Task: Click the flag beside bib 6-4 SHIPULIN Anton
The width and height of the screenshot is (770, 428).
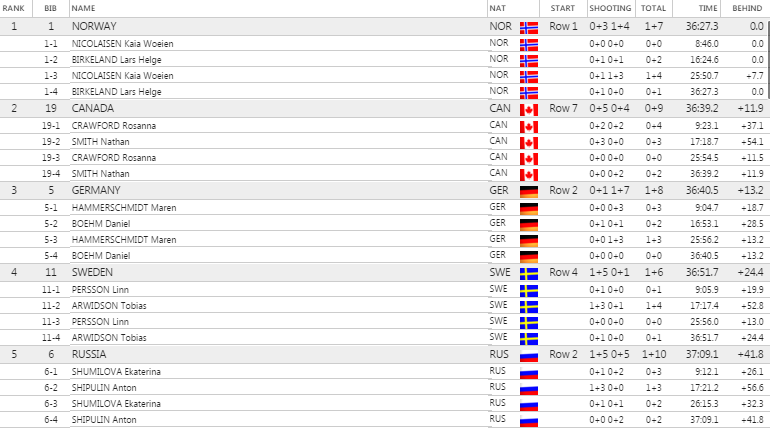Action: (528, 420)
